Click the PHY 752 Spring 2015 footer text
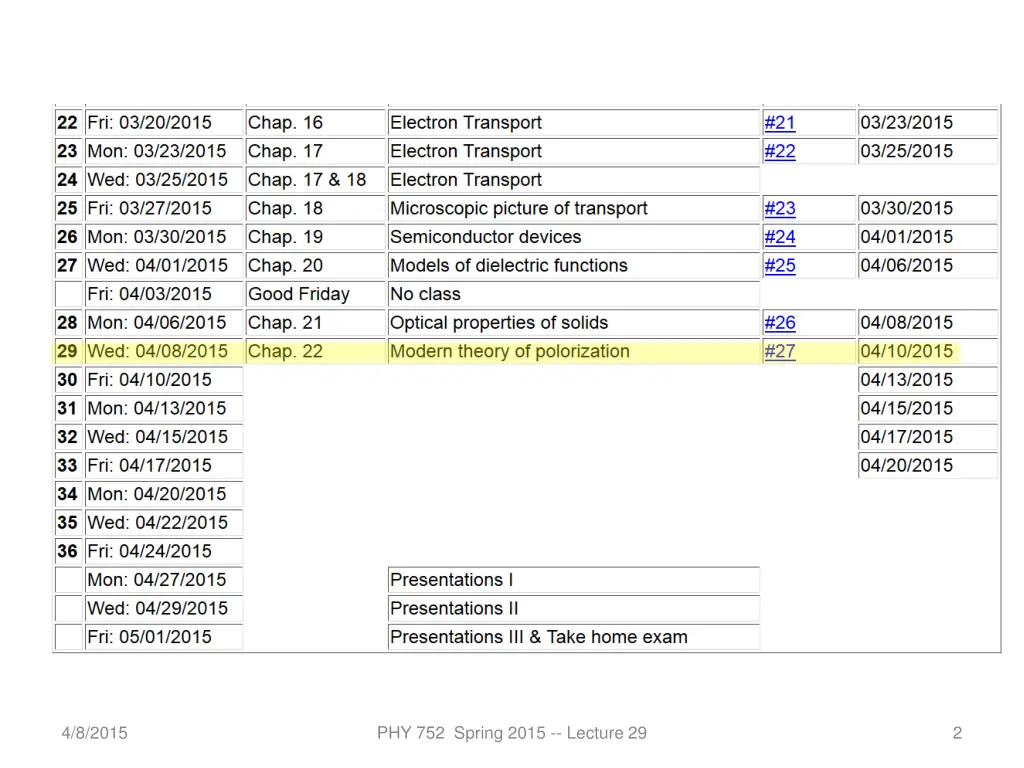1024x768 pixels. pyautogui.click(x=511, y=733)
